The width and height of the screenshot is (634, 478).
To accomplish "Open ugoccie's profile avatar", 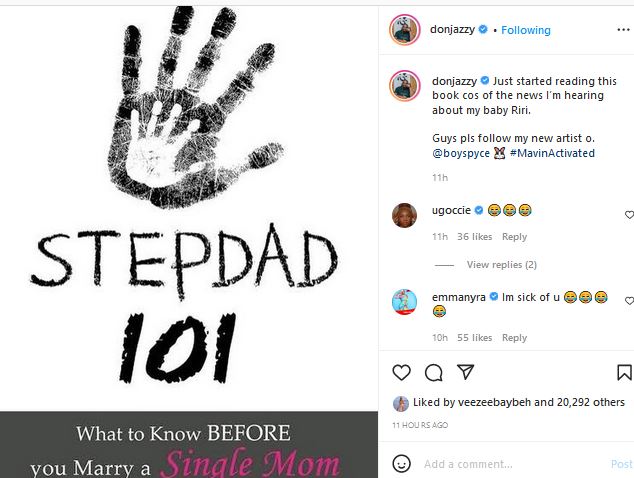I will point(404,215).
